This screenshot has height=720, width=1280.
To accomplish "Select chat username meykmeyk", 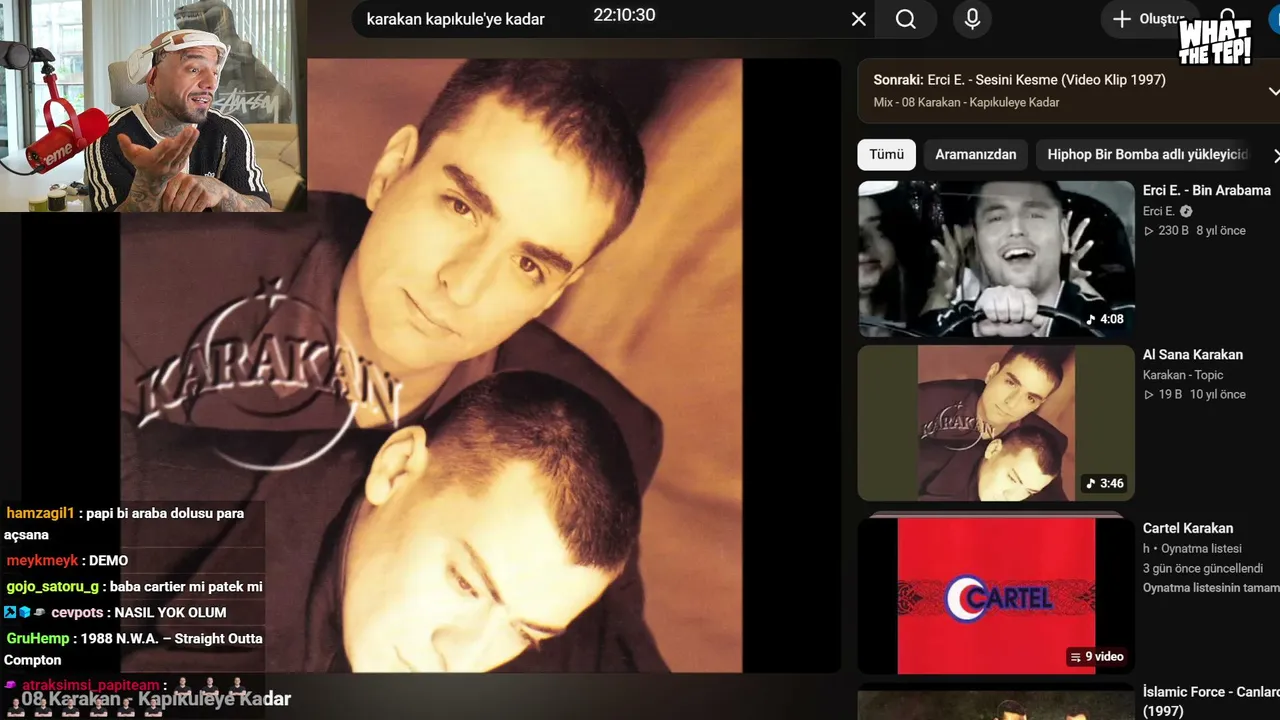I will (42, 561).
